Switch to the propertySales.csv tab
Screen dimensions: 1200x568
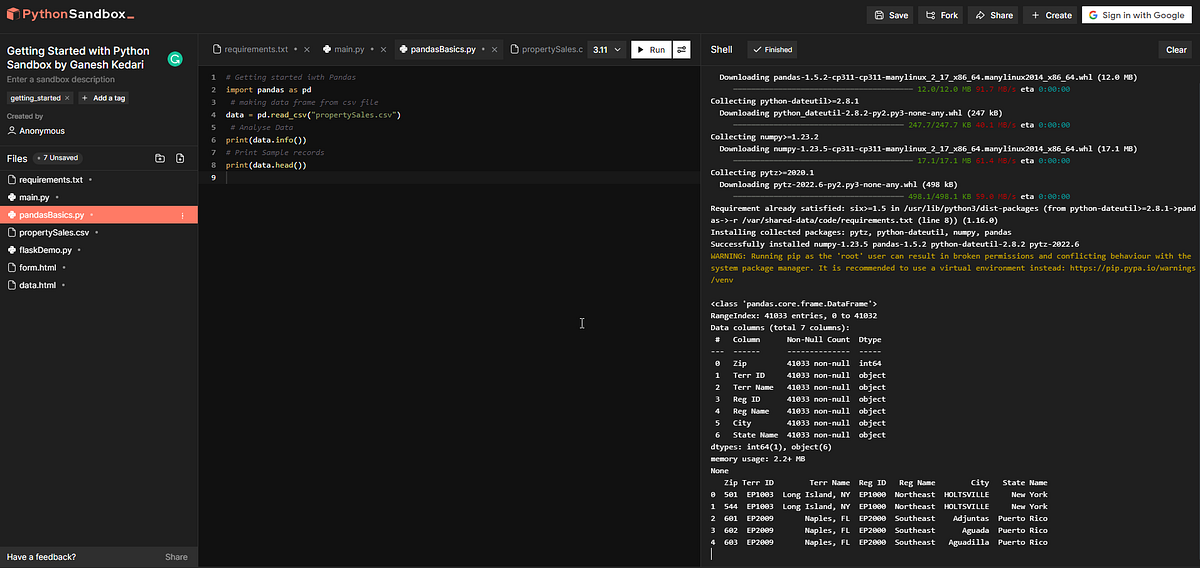point(546,49)
